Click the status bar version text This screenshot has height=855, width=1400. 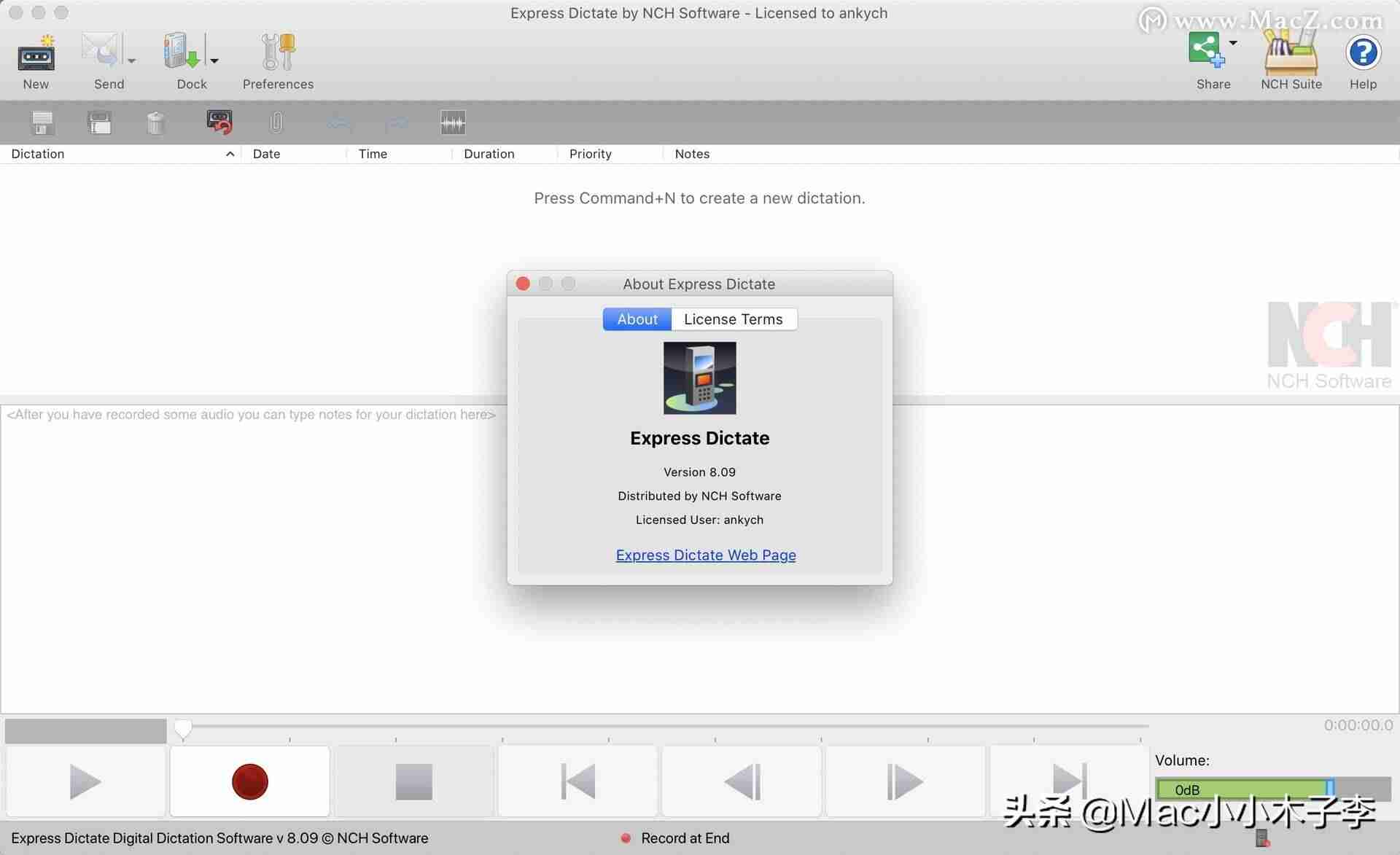pos(219,838)
